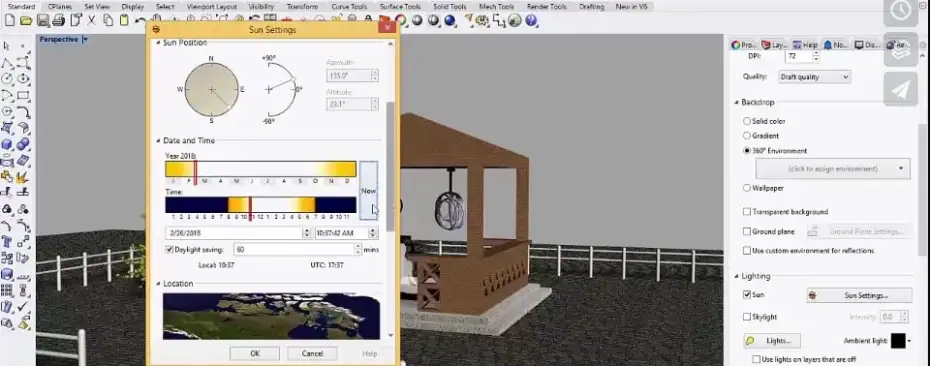Select the arrow pointer tool in left sidebar
Image resolution: width=930 pixels, height=366 pixels.
point(7,47)
